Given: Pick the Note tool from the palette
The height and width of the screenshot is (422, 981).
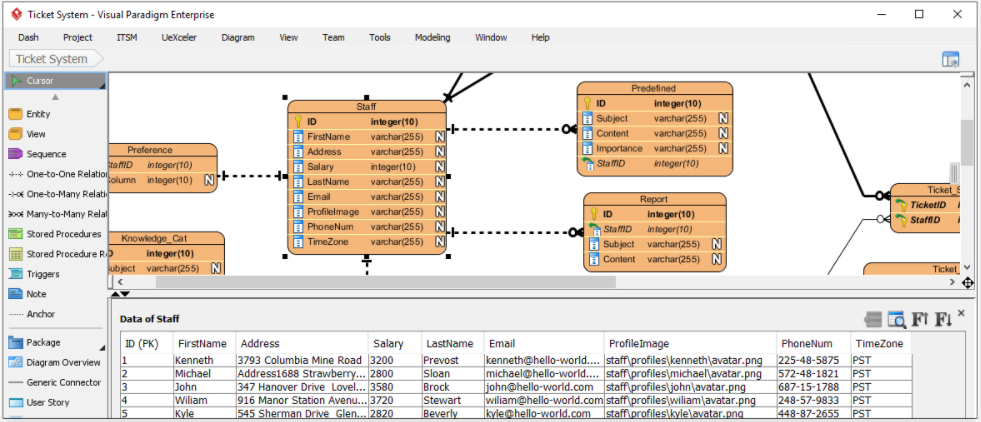Looking at the screenshot, I should (36, 294).
